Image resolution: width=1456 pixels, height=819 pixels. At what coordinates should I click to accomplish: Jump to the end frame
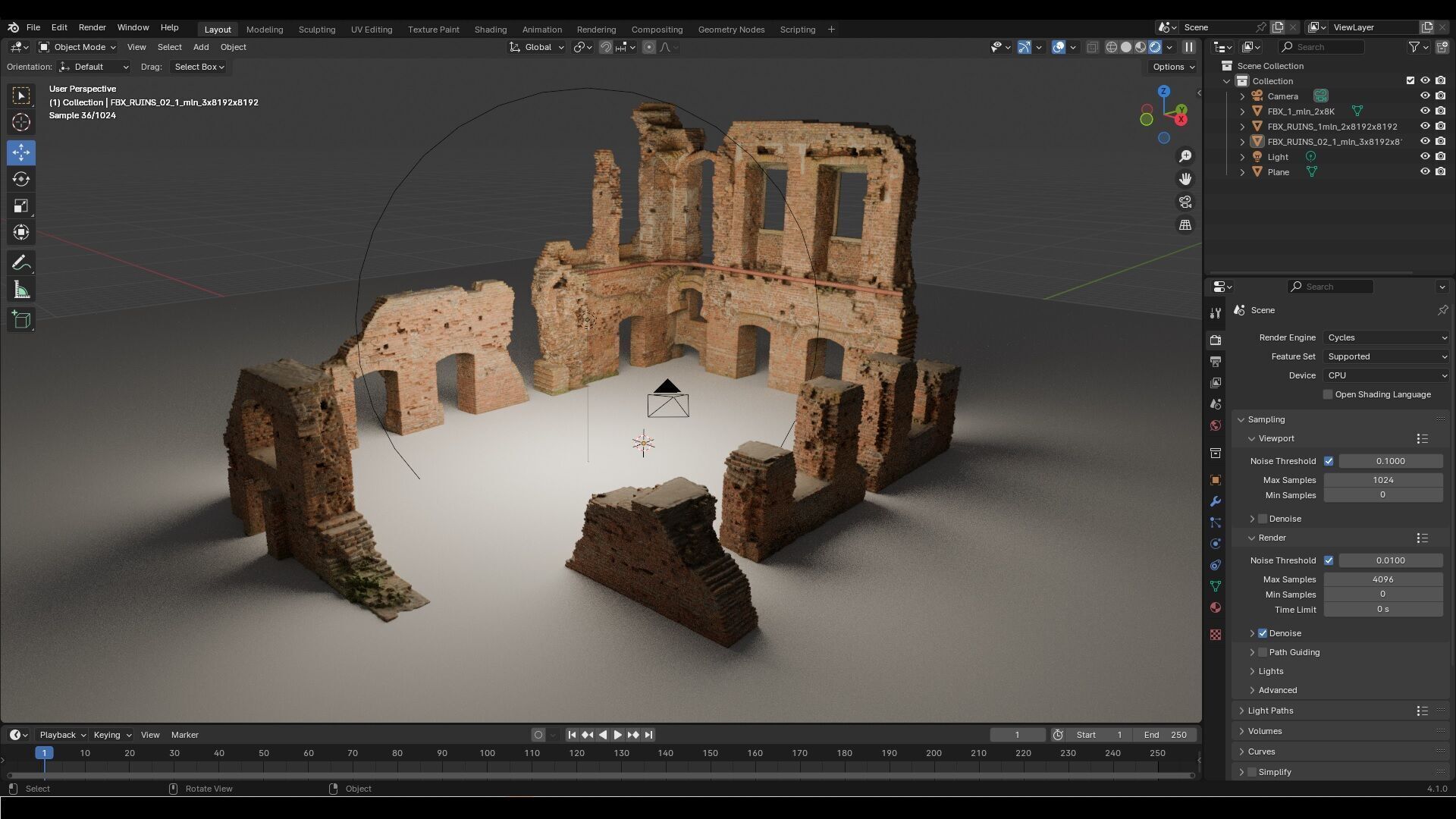point(648,735)
